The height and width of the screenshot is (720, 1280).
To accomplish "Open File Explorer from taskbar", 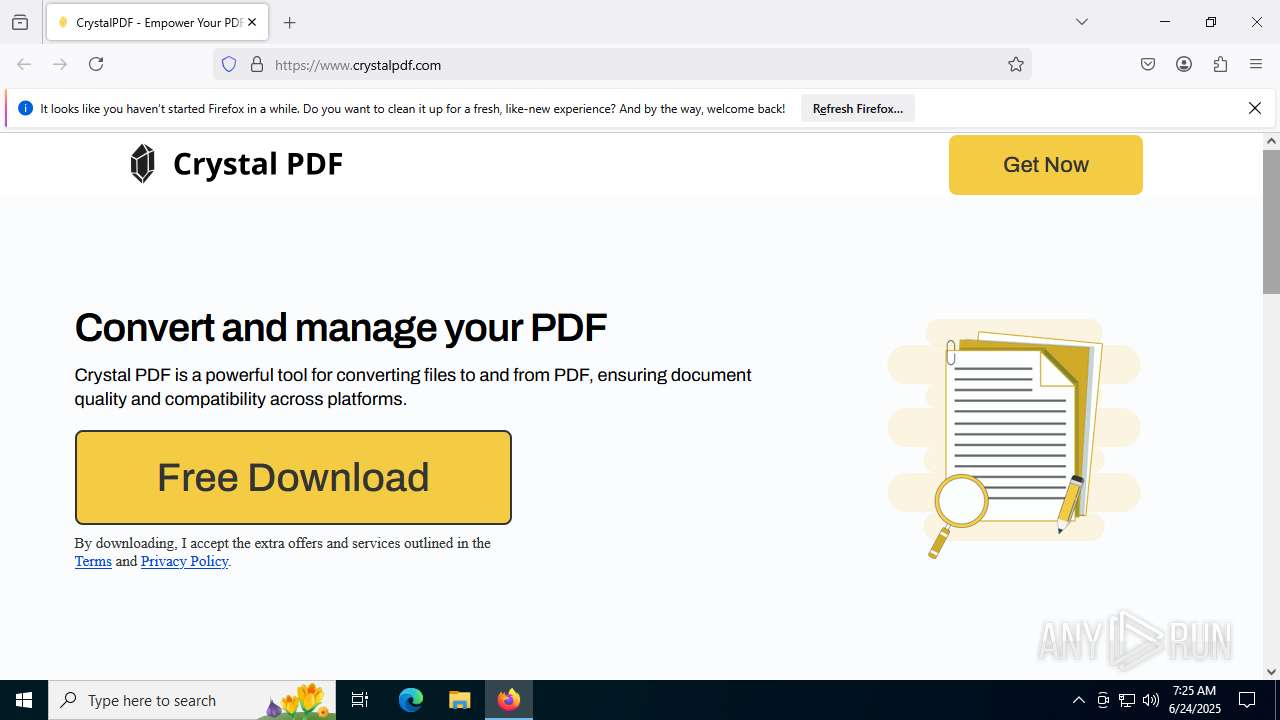I will click(x=459, y=700).
